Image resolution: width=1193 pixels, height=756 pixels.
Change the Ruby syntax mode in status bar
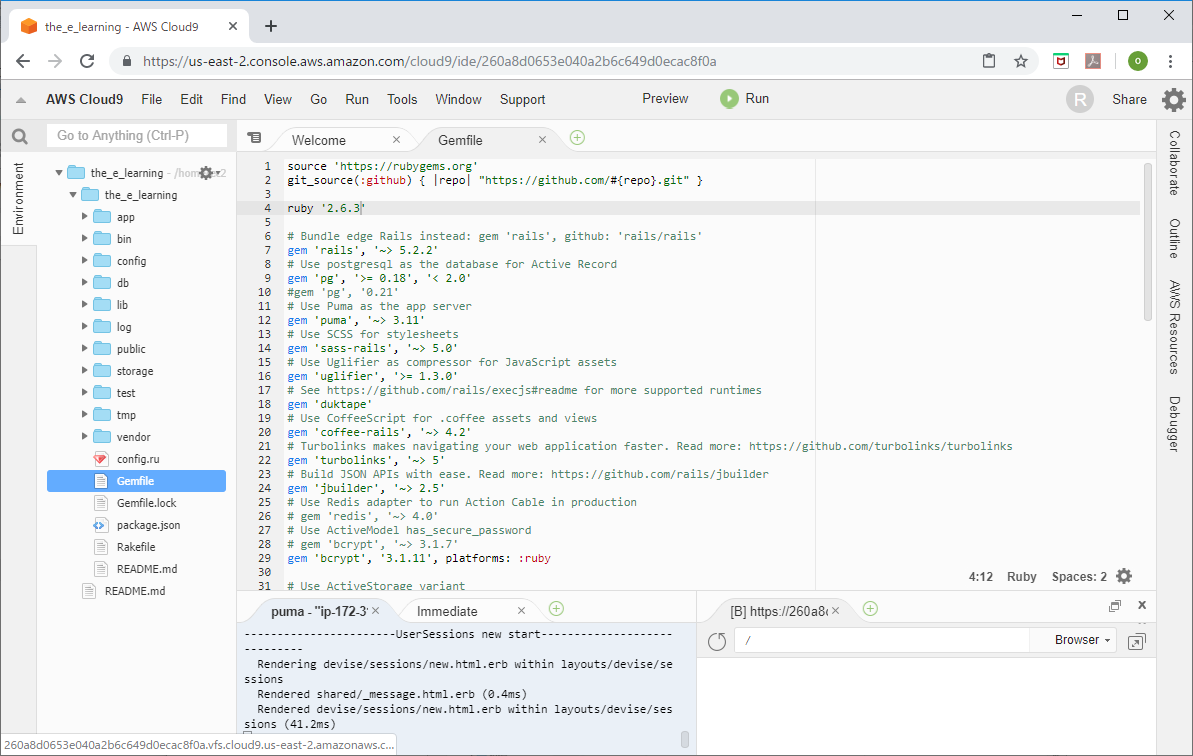[x=1021, y=577]
